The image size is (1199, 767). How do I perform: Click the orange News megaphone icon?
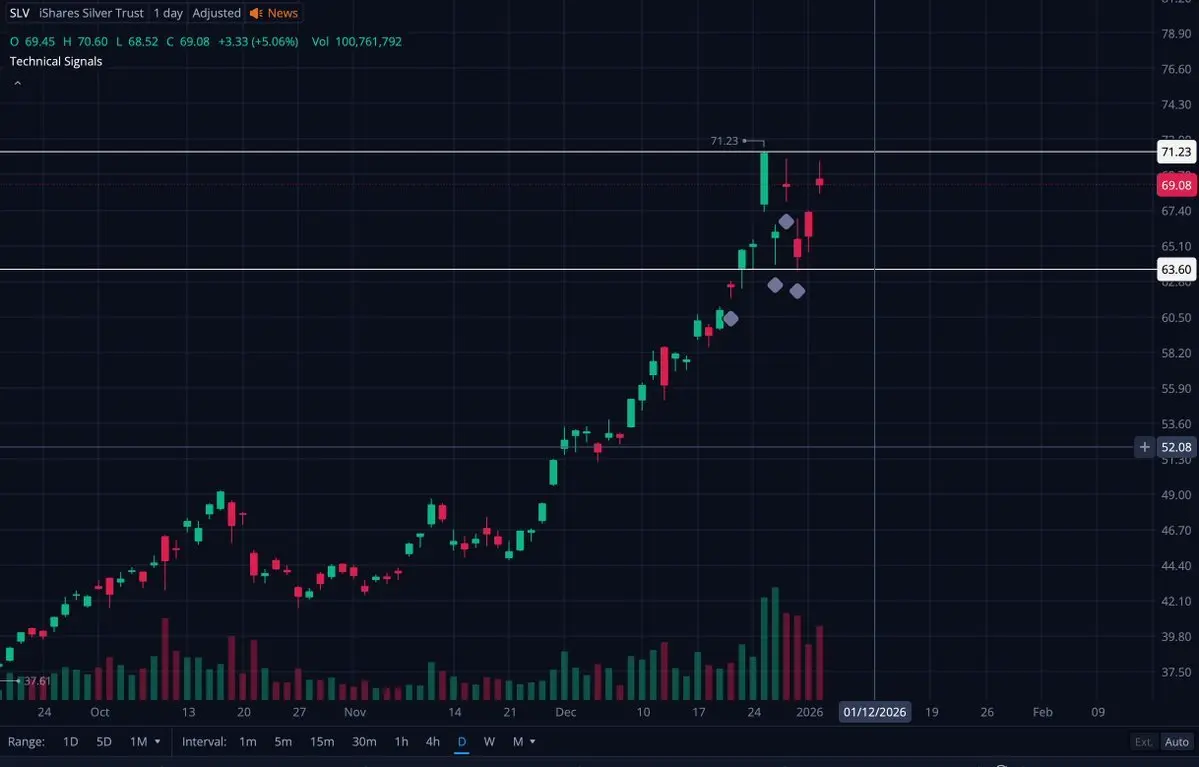pyautogui.click(x=256, y=13)
